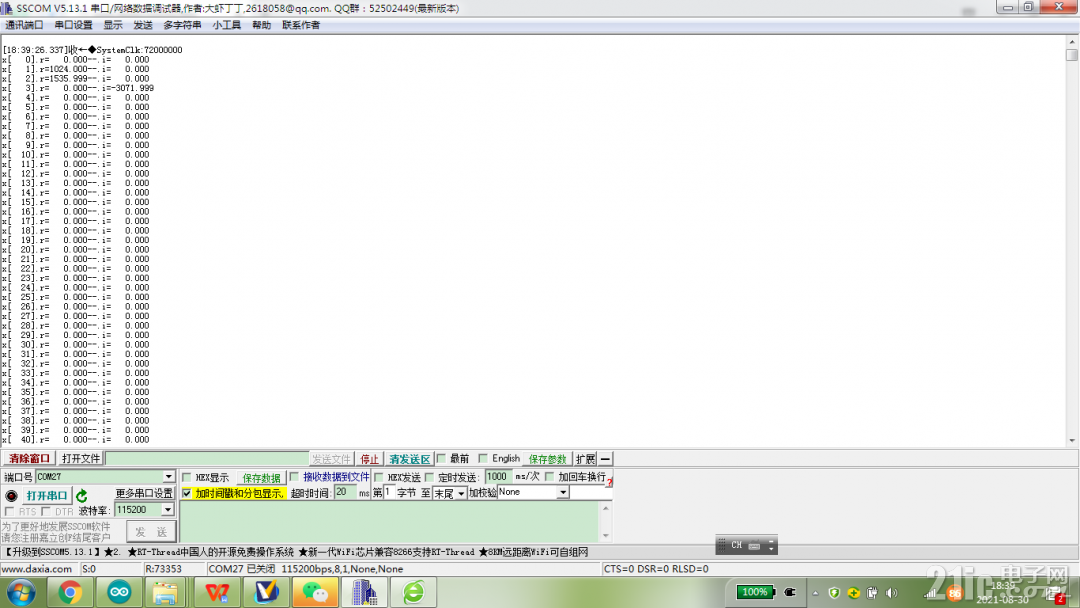Click the dash collapse button beside 扩展
Screen dimensions: 1080x608
point(605,459)
